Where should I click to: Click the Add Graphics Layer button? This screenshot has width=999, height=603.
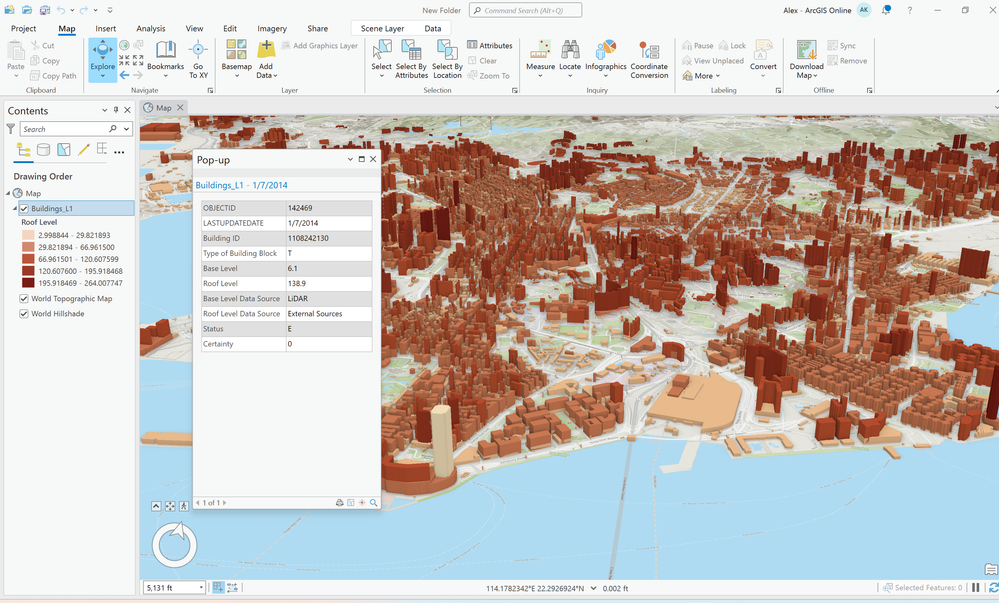319,46
